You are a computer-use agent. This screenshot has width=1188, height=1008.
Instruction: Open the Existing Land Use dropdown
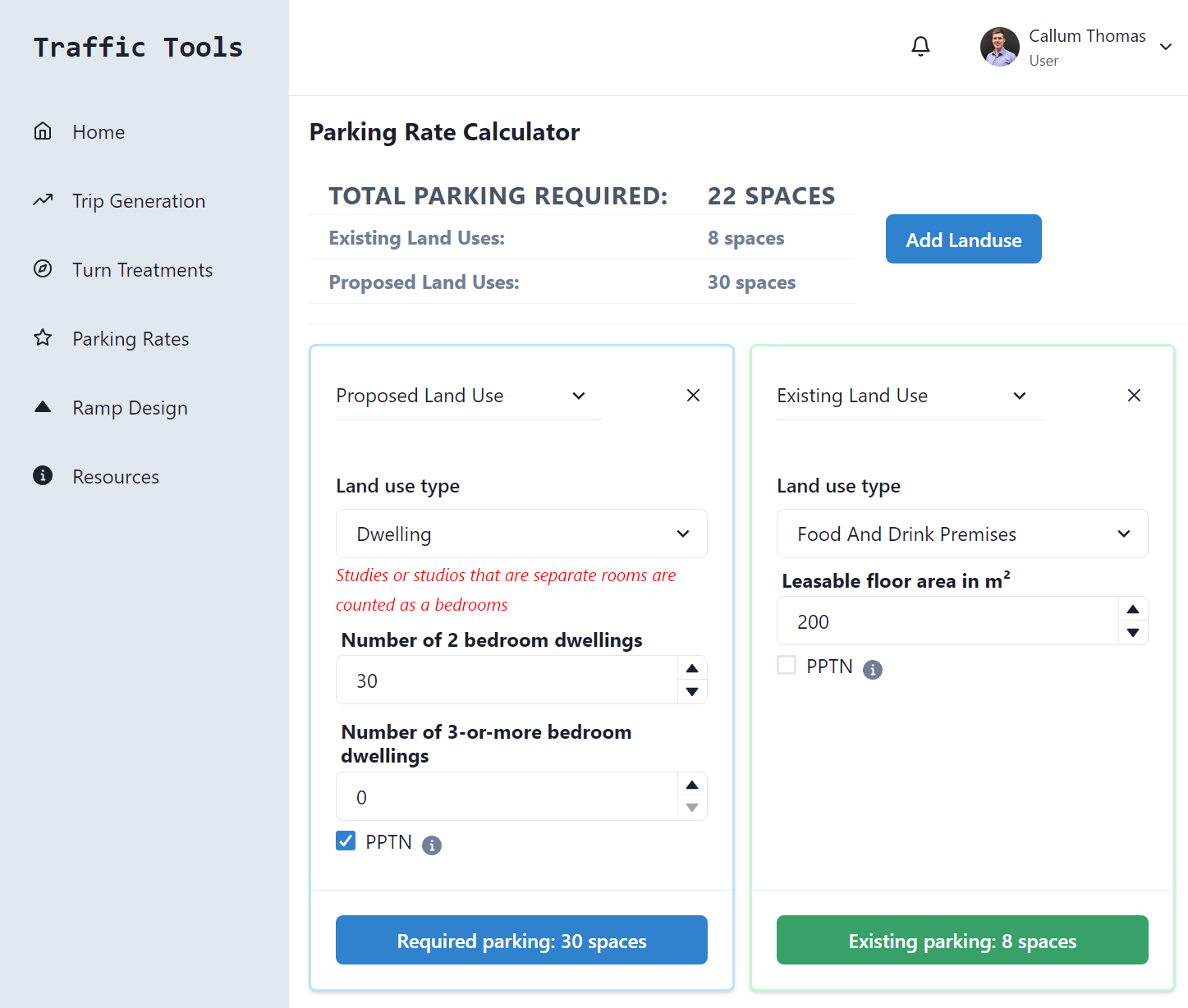(910, 396)
